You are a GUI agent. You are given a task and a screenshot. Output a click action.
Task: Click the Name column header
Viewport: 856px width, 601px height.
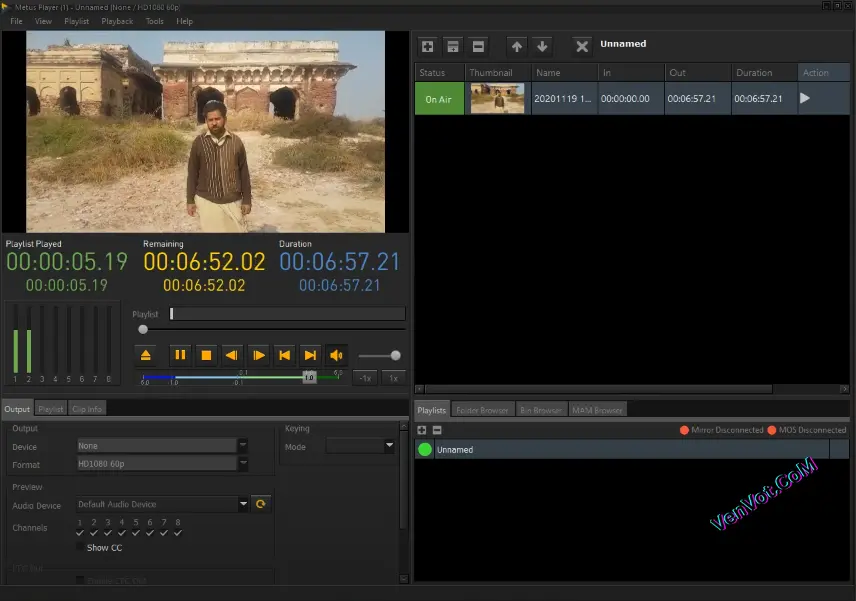point(564,73)
